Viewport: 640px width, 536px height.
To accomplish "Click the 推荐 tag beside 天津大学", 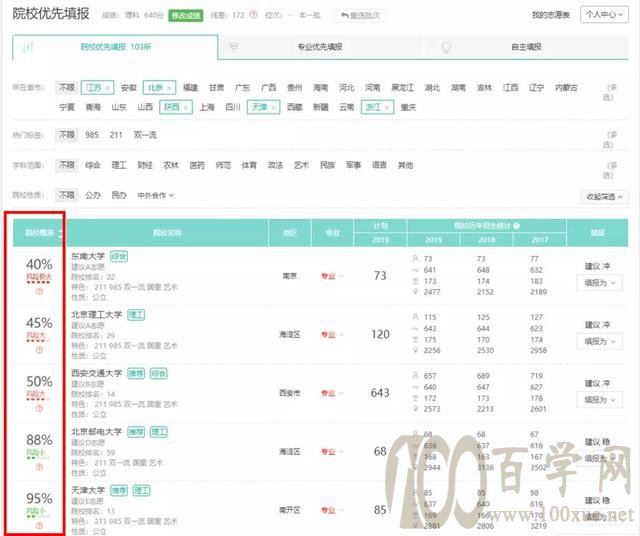I will click(x=119, y=490).
